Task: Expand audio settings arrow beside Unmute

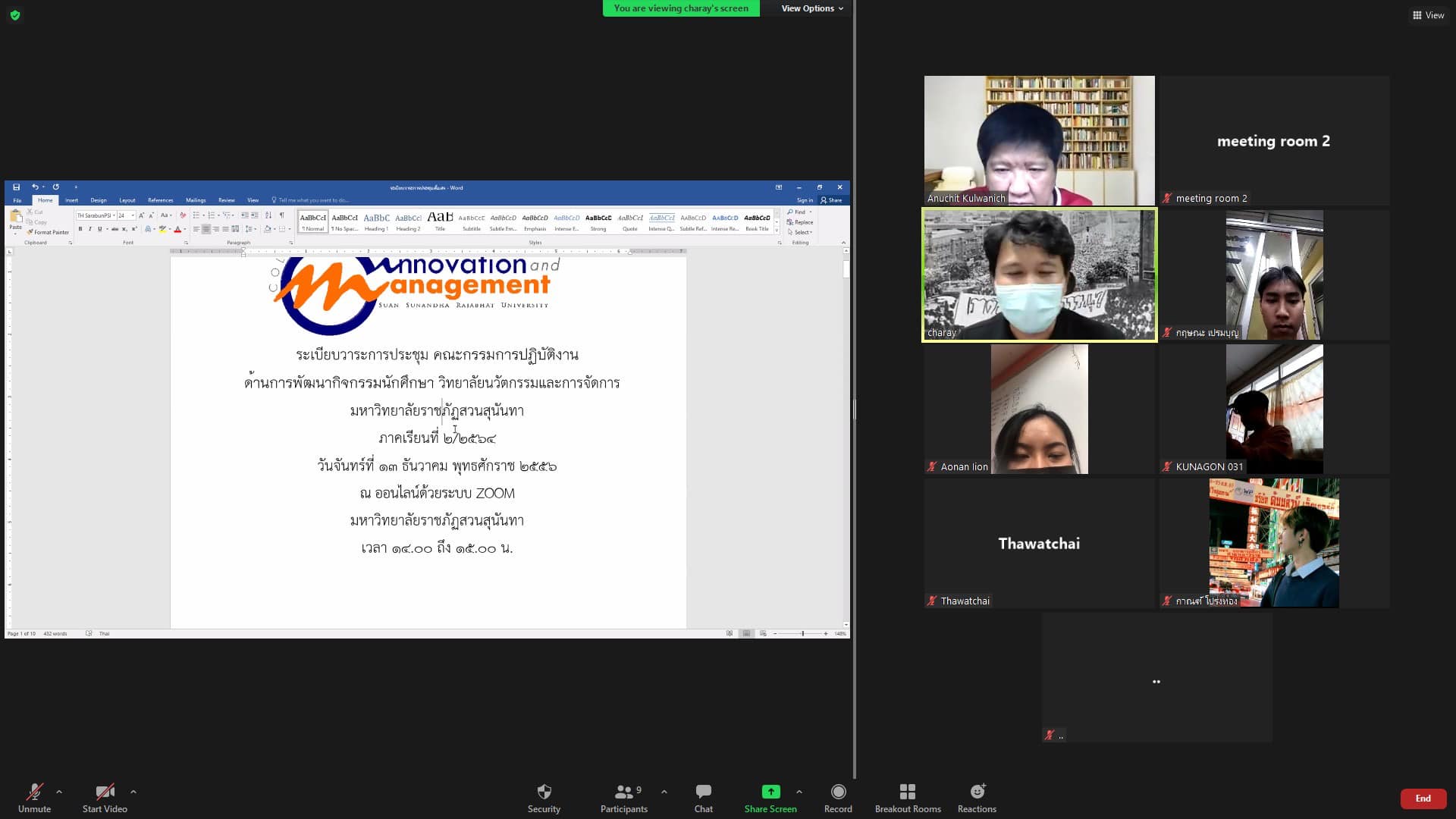Action: pos(59,792)
